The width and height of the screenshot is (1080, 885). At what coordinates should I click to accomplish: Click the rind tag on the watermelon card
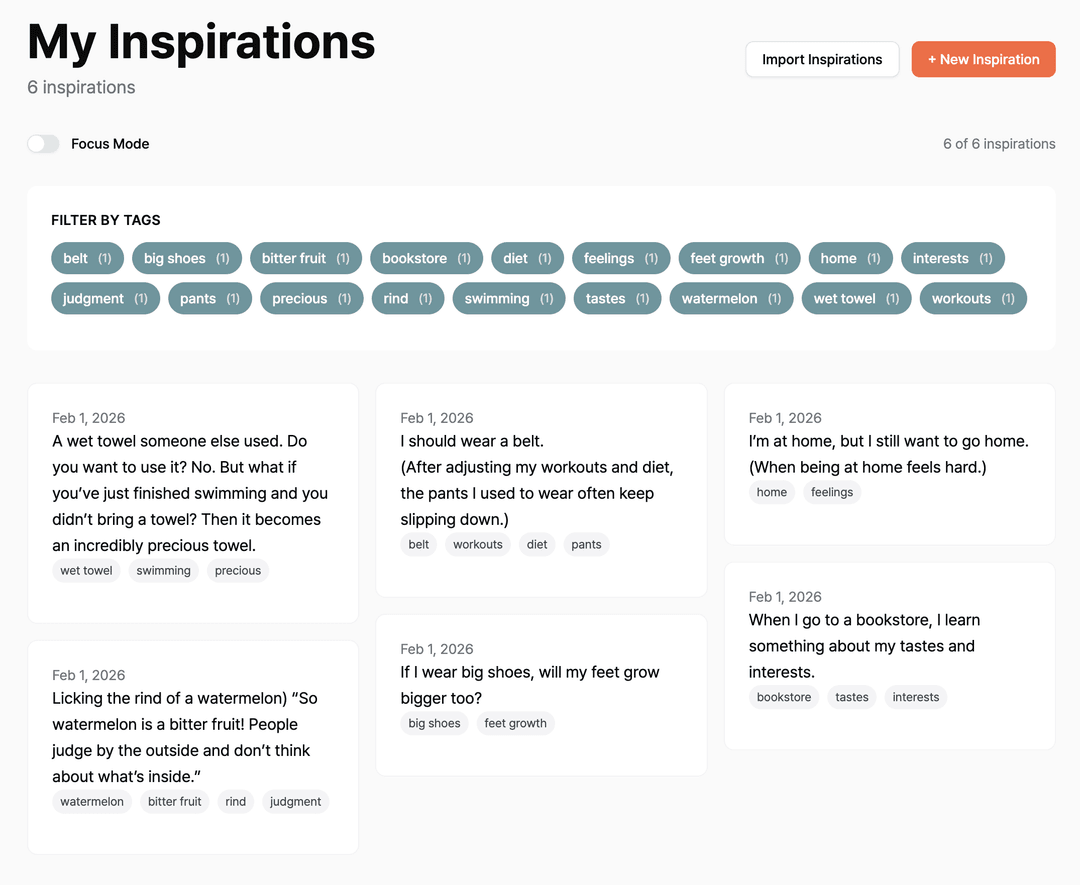click(x=235, y=801)
